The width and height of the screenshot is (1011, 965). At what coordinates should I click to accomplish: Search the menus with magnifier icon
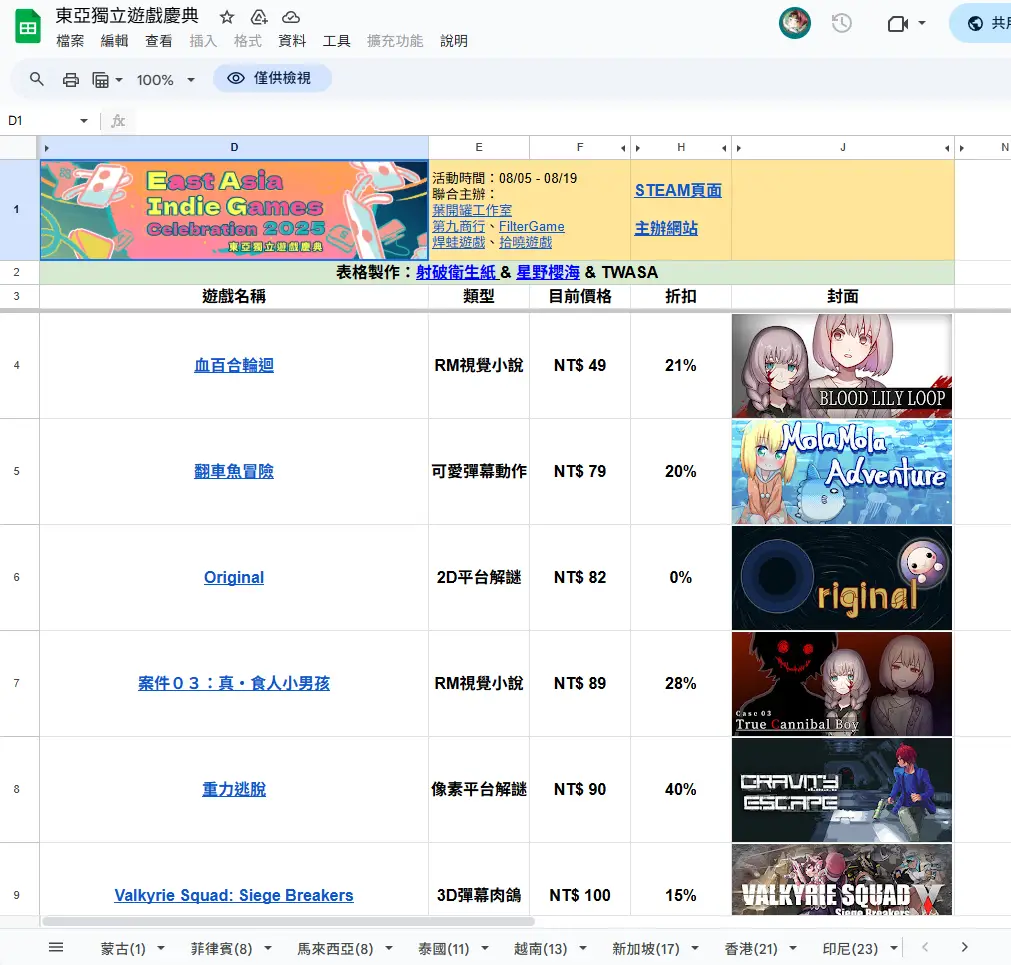pyautogui.click(x=37, y=79)
